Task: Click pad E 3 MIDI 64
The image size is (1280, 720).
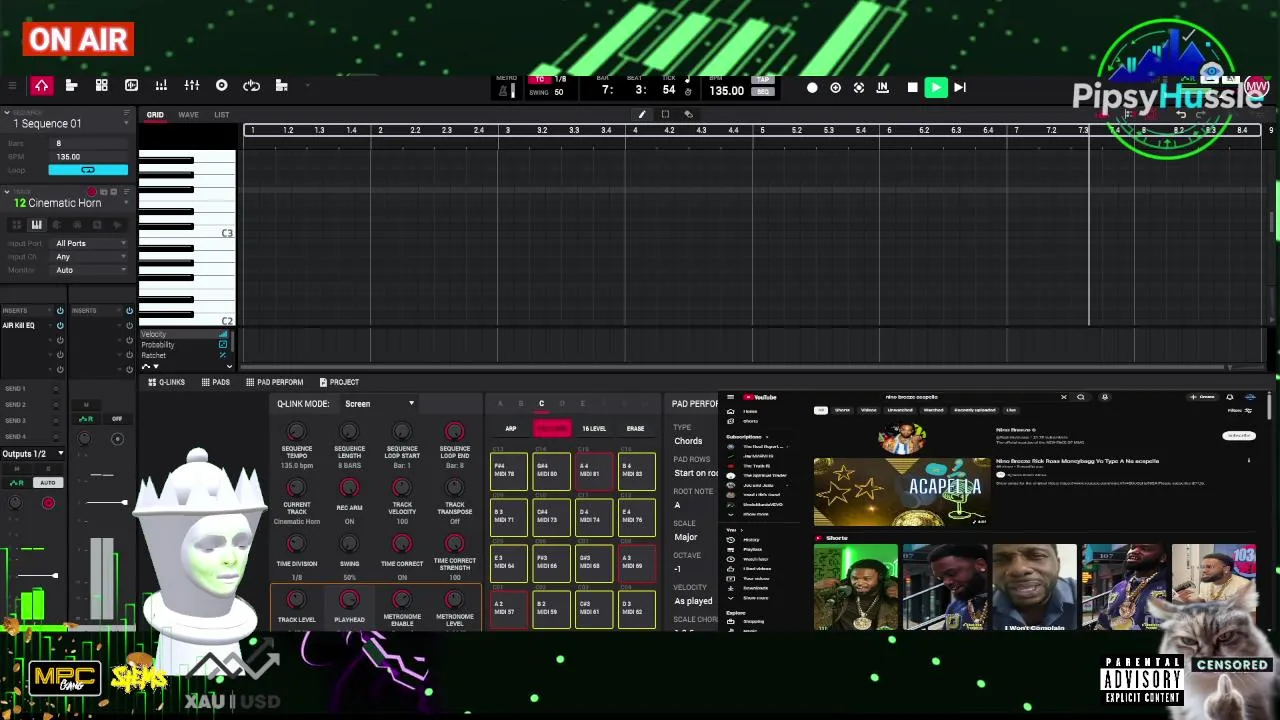Action: pos(508,562)
